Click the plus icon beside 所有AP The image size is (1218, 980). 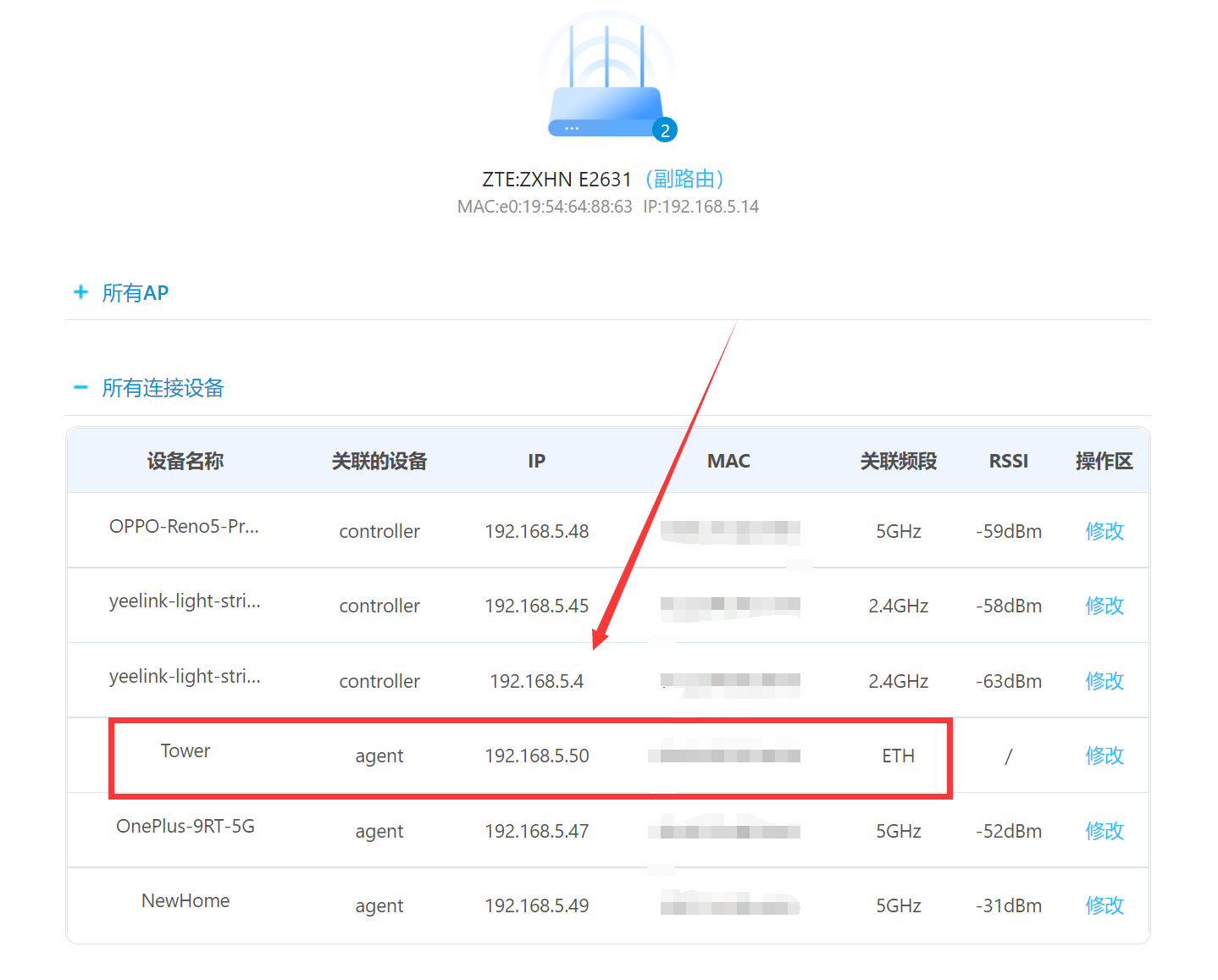point(80,292)
